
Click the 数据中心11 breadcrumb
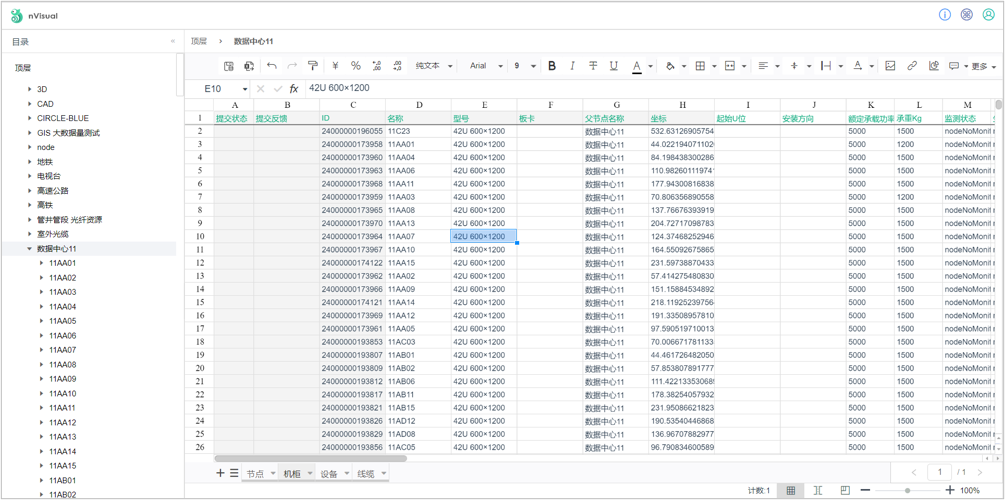(254, 41)
